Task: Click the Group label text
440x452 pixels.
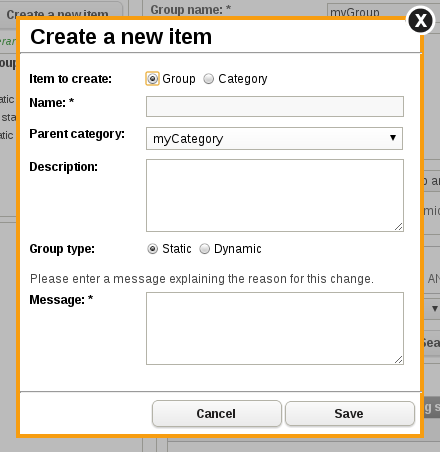Action: point(179,79)
